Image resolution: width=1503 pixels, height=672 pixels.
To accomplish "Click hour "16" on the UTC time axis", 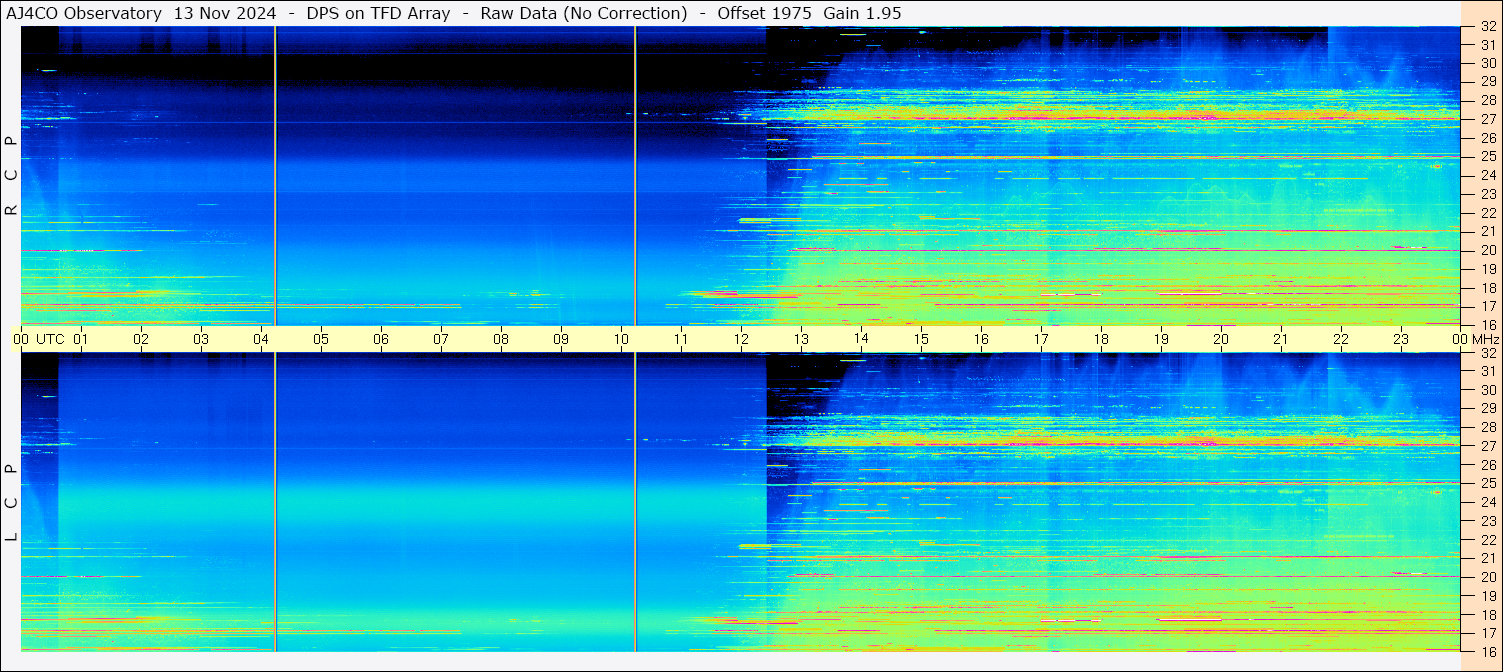I will [x=981, y=339].
